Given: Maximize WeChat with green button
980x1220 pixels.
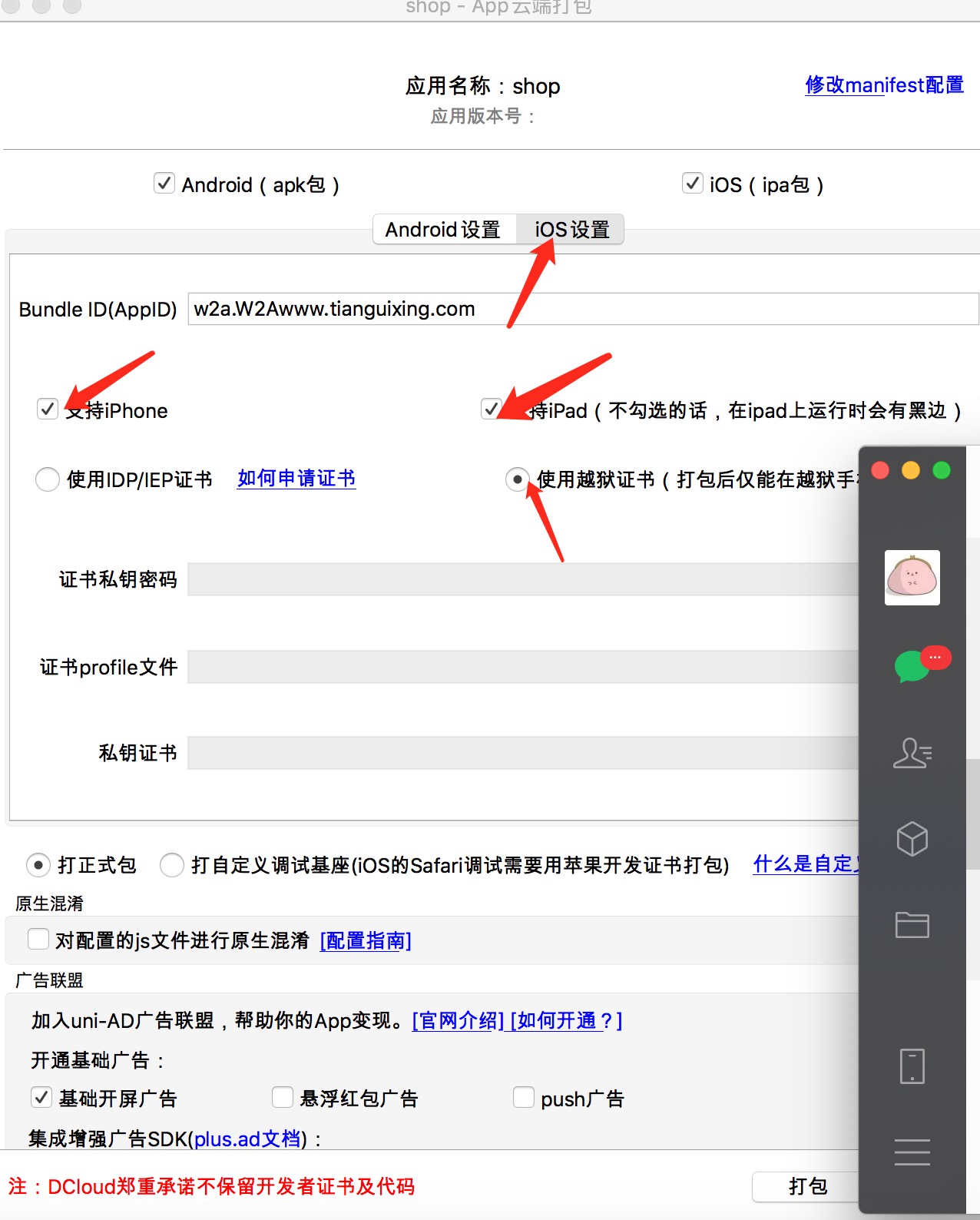Looking at the screenshot, I should tap(942, 470).
